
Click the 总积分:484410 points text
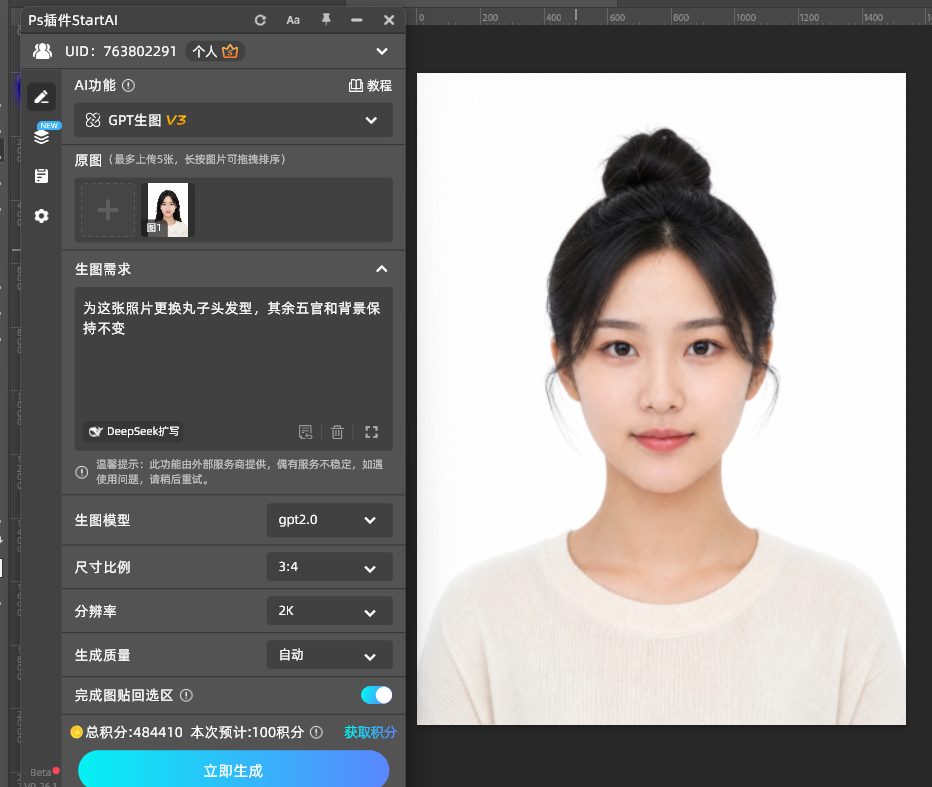[x=134, y=732]
